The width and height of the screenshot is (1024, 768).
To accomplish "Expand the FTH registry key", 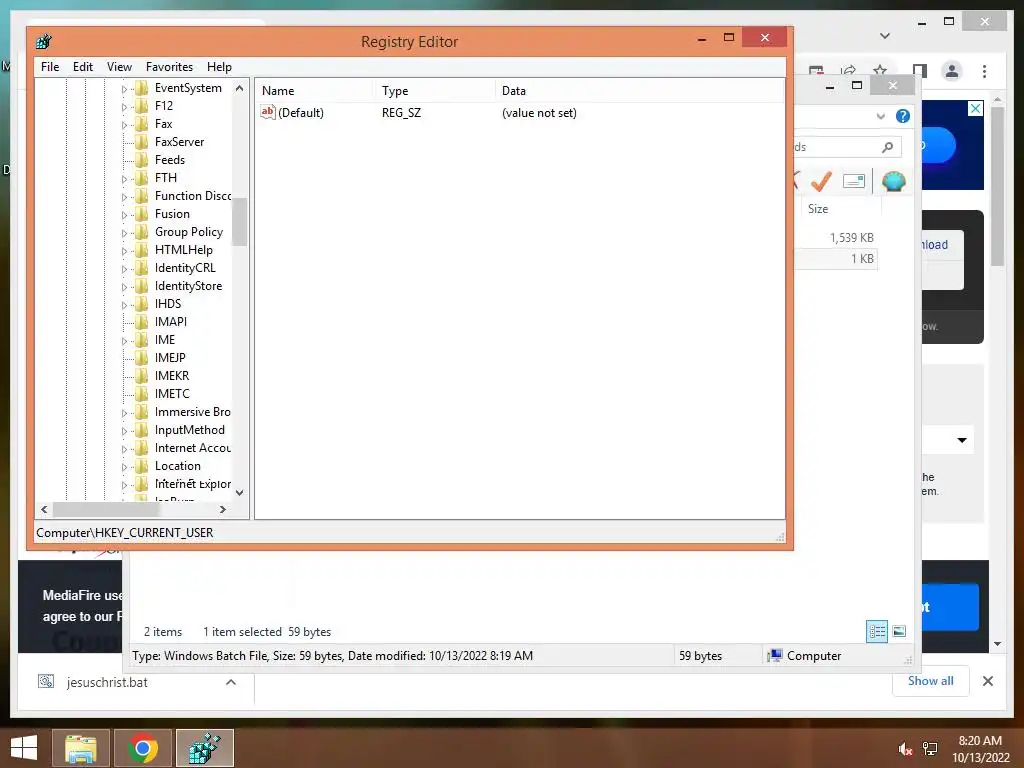I will (124, 179).
